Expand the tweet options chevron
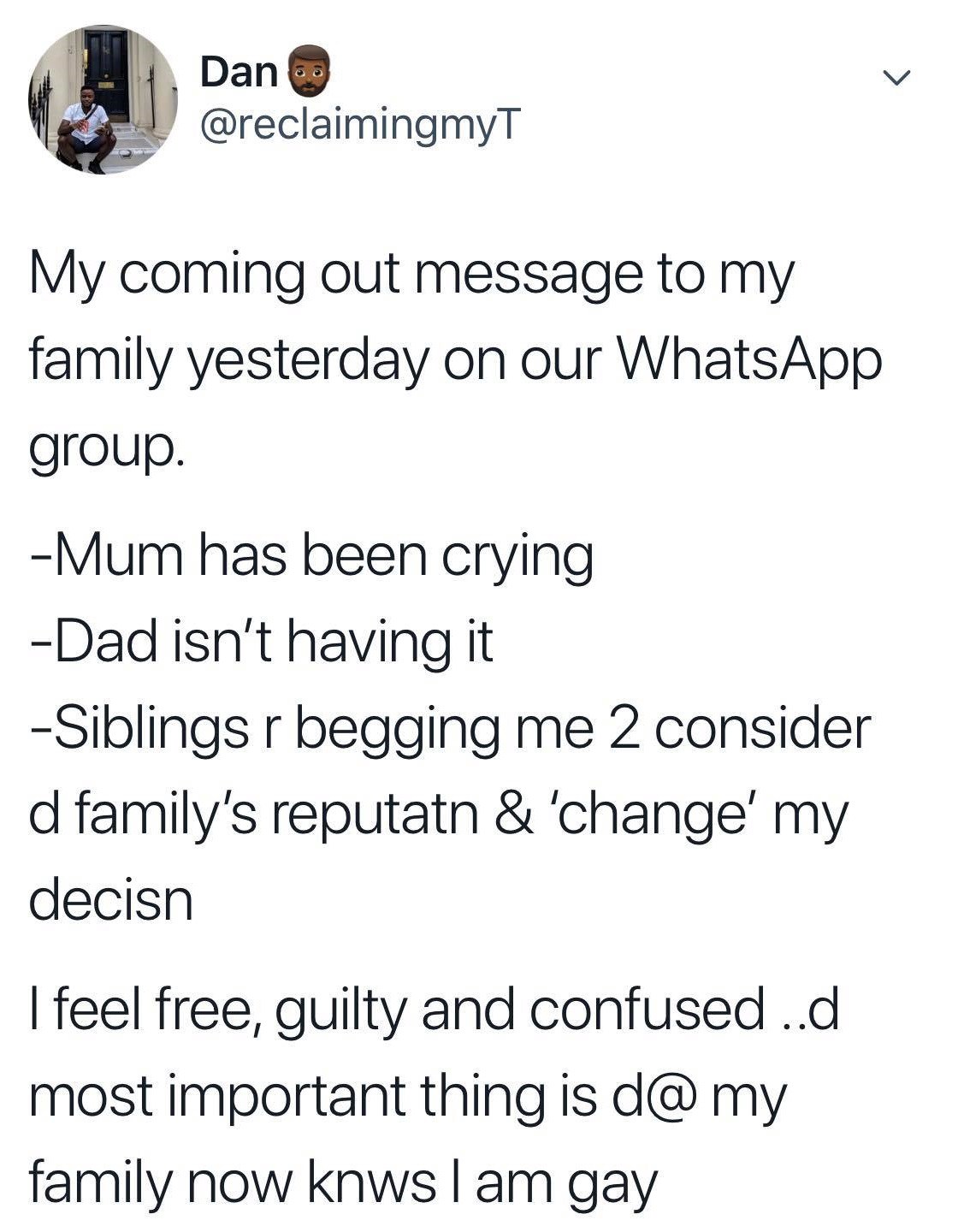The width and height of the screenshot is (958, 1232). [896, 79]
